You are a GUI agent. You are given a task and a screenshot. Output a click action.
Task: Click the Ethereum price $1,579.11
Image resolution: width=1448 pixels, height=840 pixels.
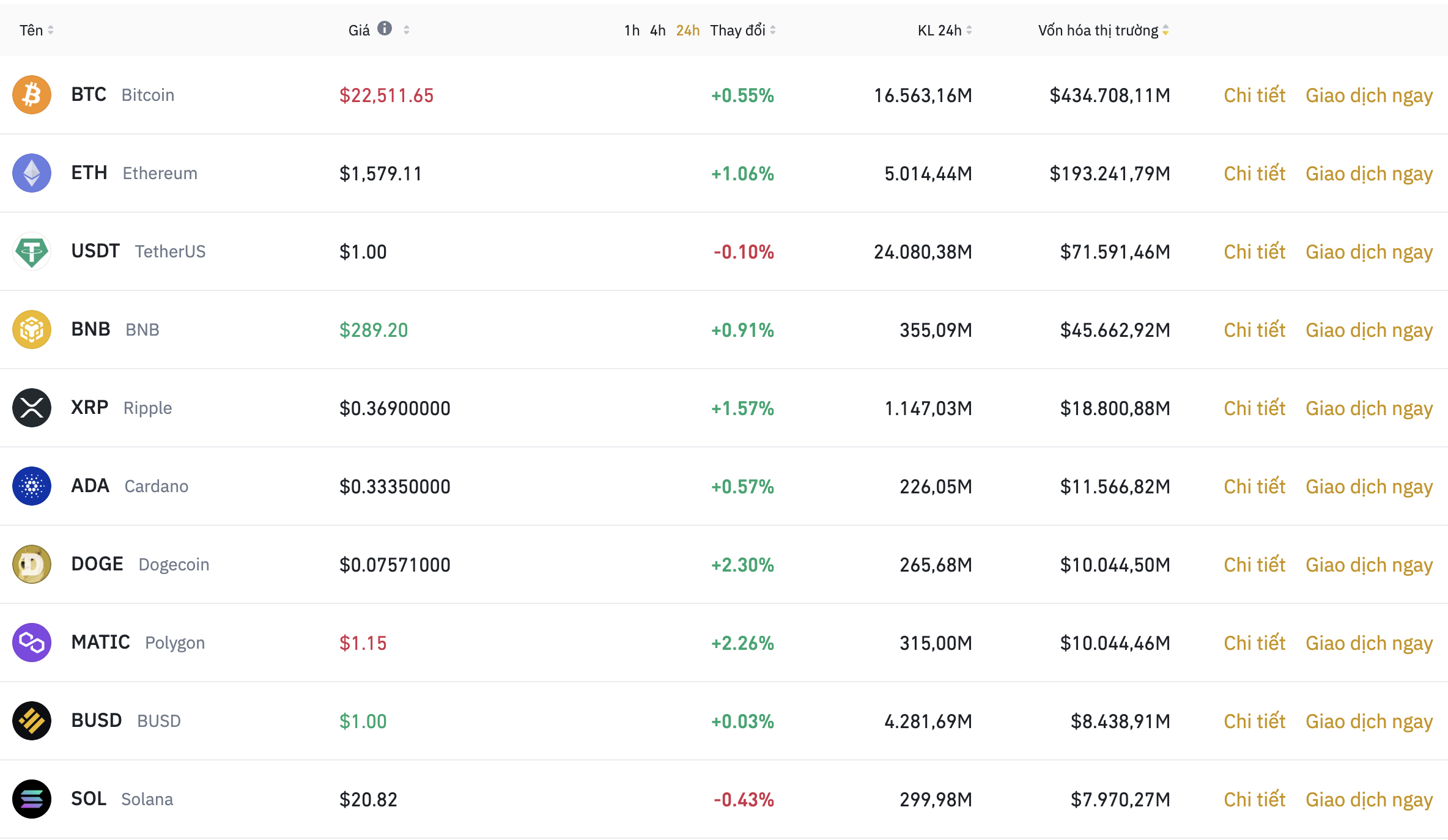[380, 174]
